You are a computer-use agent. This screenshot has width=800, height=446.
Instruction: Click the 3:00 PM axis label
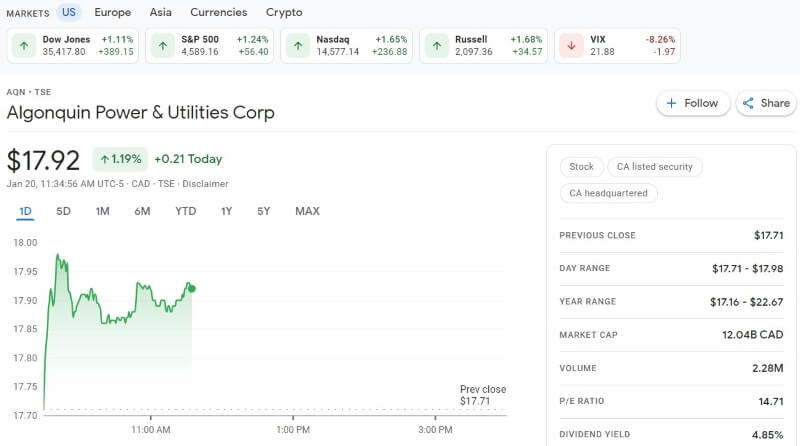[435, 430]
